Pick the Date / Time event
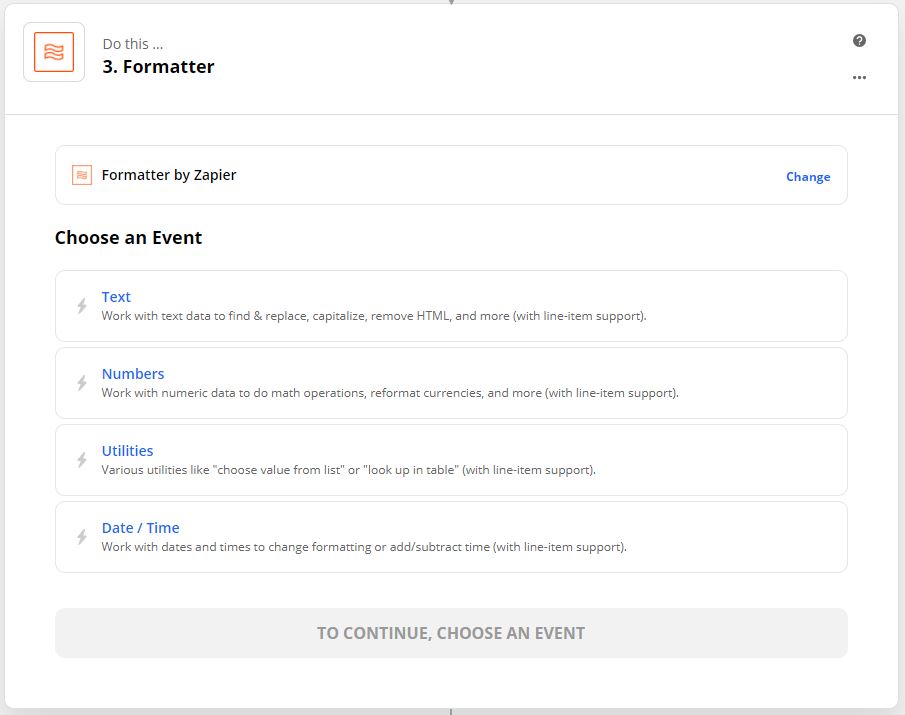Image resolution: width=905 pixels, height=715 pixels. (x=451, y=537)
